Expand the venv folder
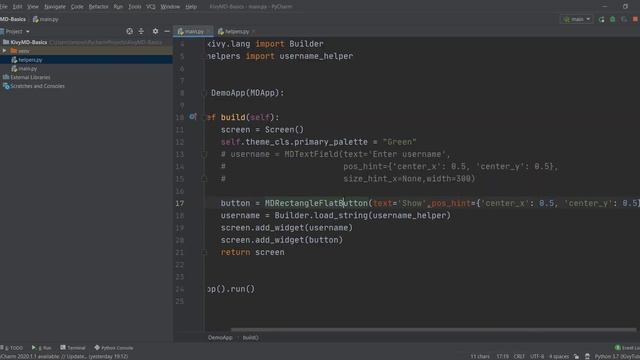The height and width of the screenshot is (360, 640). point(4,51)
